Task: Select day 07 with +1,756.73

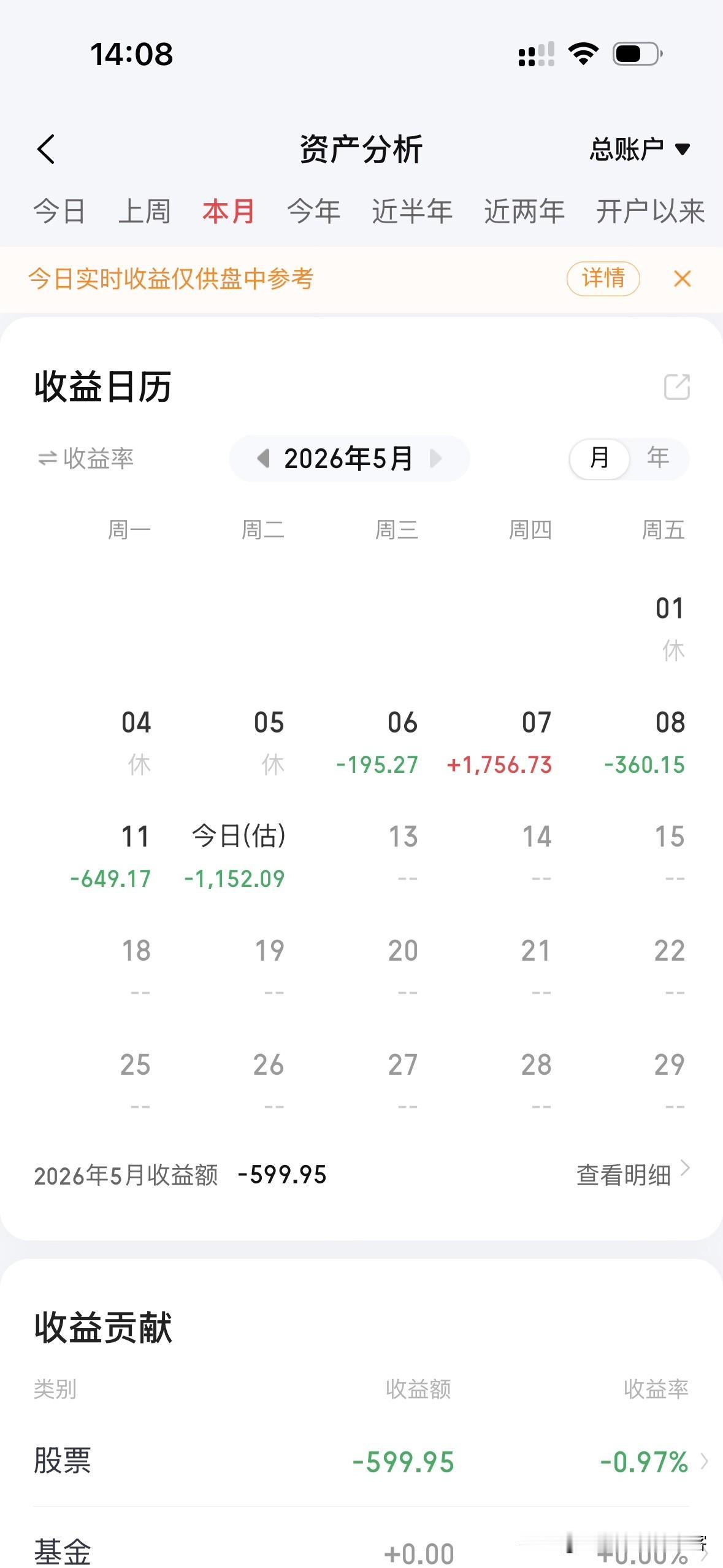Action: [499, 743]
